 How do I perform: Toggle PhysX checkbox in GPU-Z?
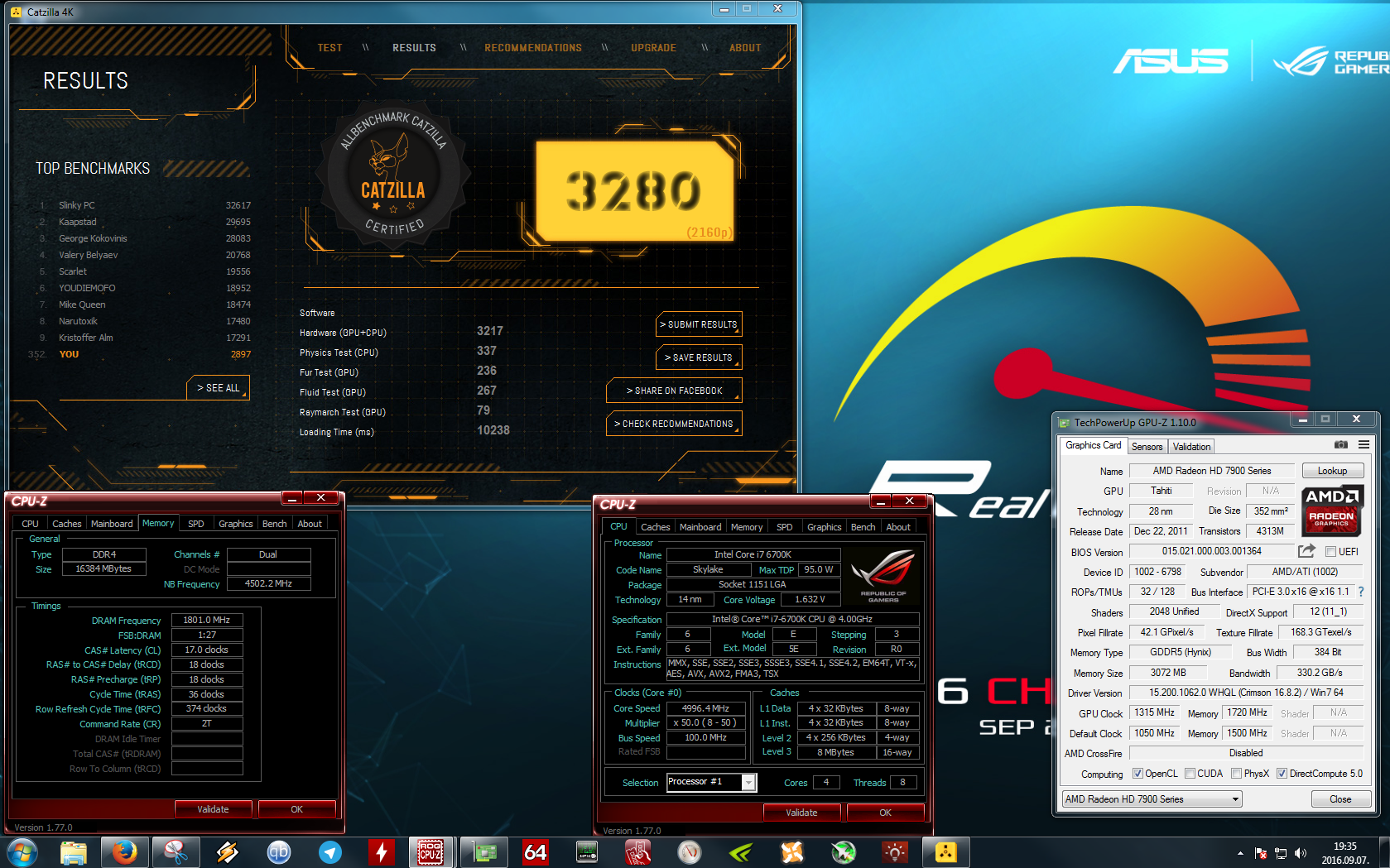coord(1236,774)
